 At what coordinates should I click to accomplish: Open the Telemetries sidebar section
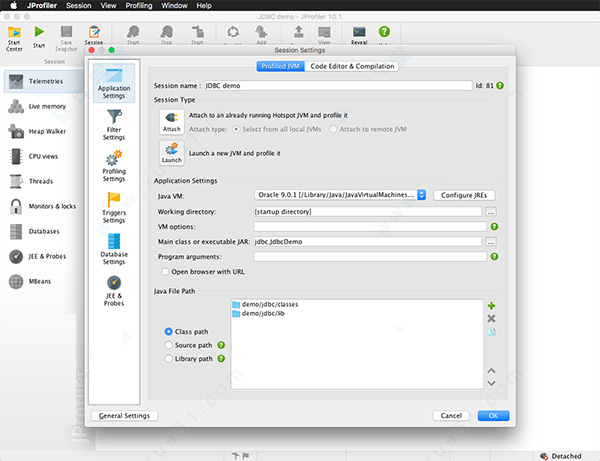tap(44, 81)
